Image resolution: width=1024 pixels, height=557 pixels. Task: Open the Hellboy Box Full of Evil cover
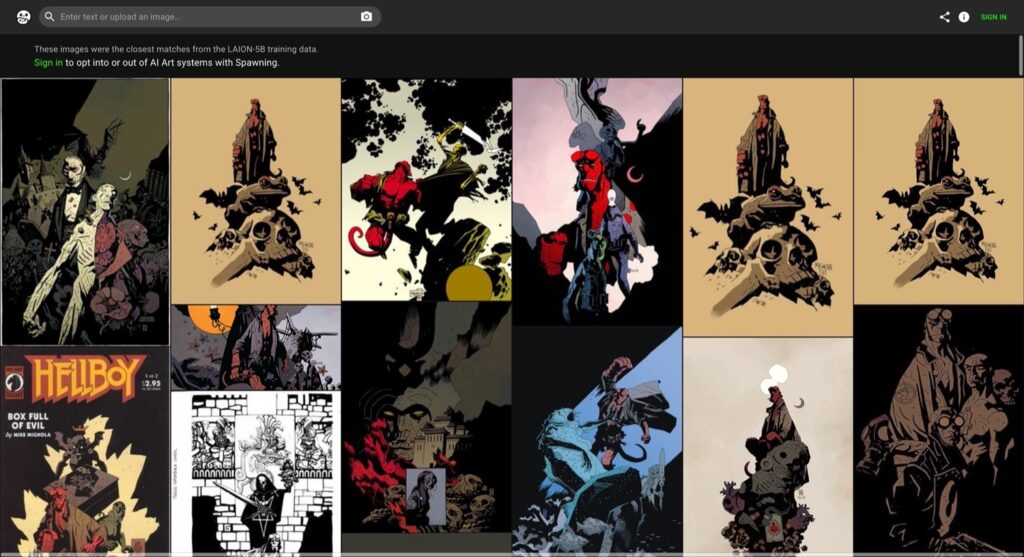(85, 452)
